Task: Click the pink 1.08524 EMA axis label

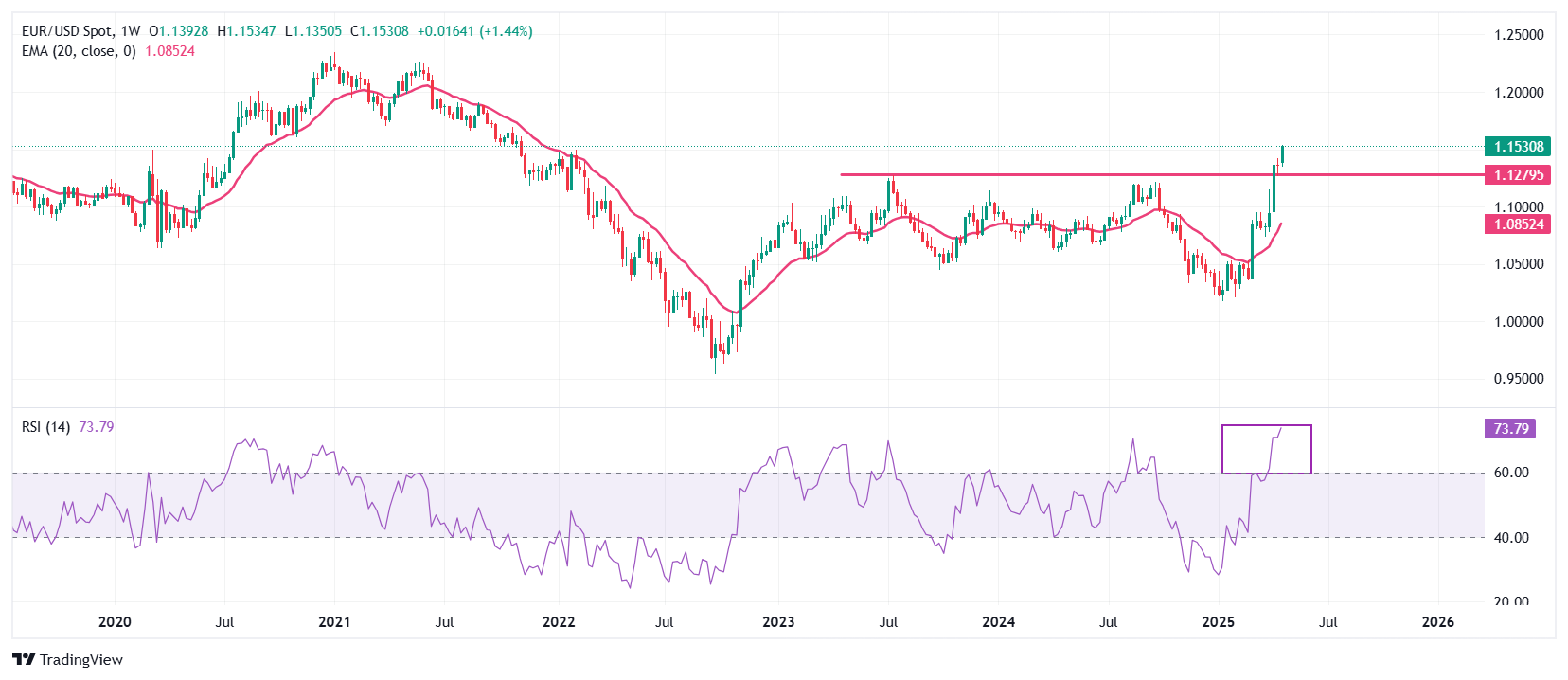Action: point(1518,224)
